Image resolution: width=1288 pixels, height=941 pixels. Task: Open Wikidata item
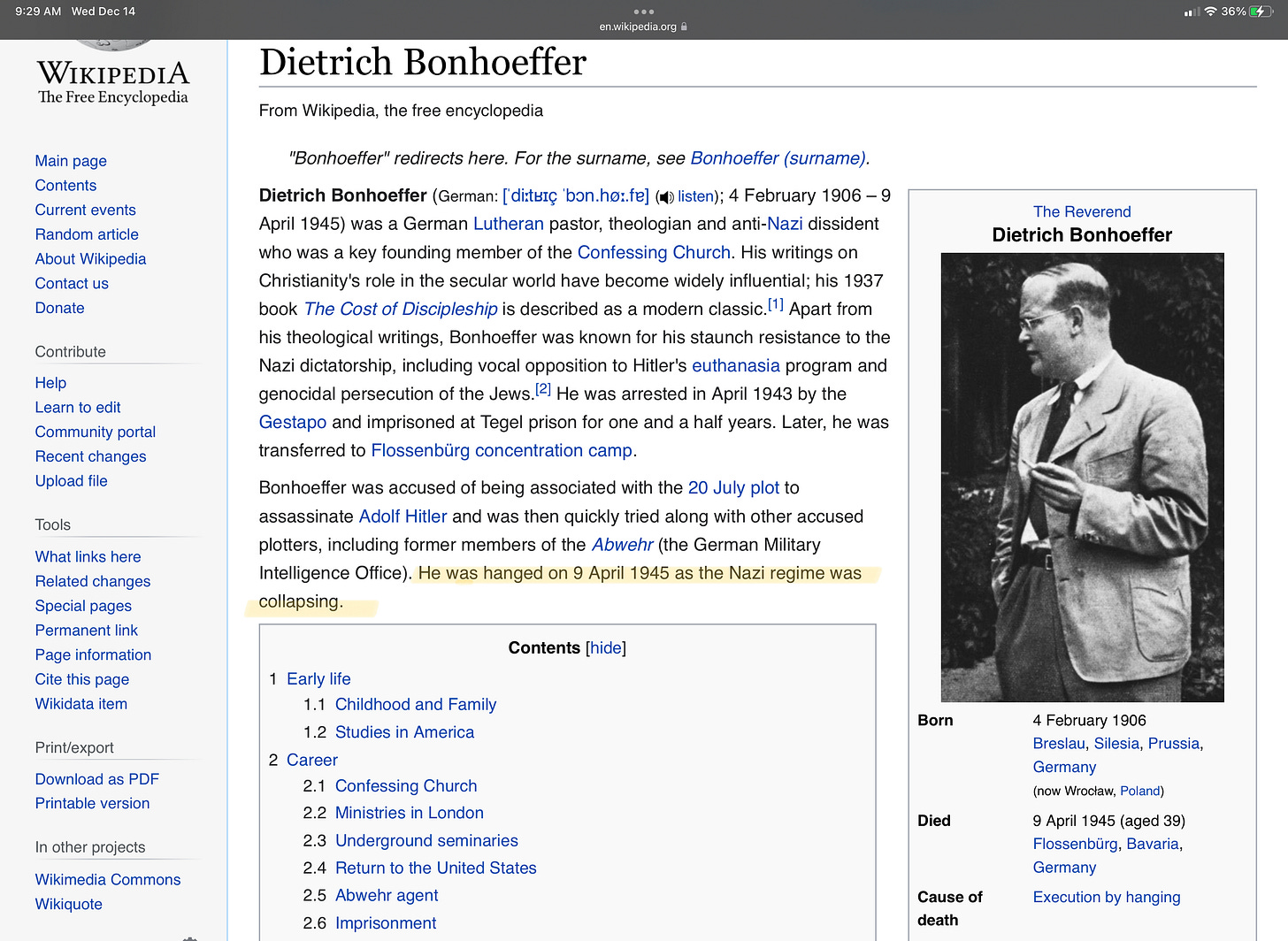[81, 704]
